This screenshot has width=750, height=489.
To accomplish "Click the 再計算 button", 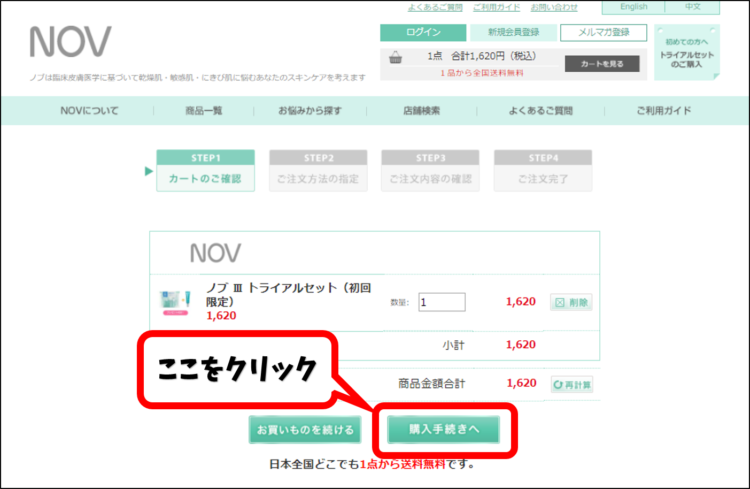I will click(x=572, y=385).
